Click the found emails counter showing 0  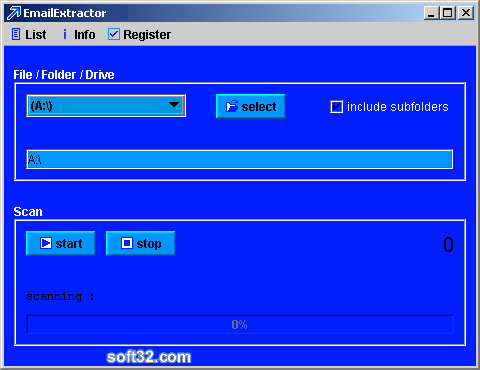pyautogui.click(x=448, y=244)
